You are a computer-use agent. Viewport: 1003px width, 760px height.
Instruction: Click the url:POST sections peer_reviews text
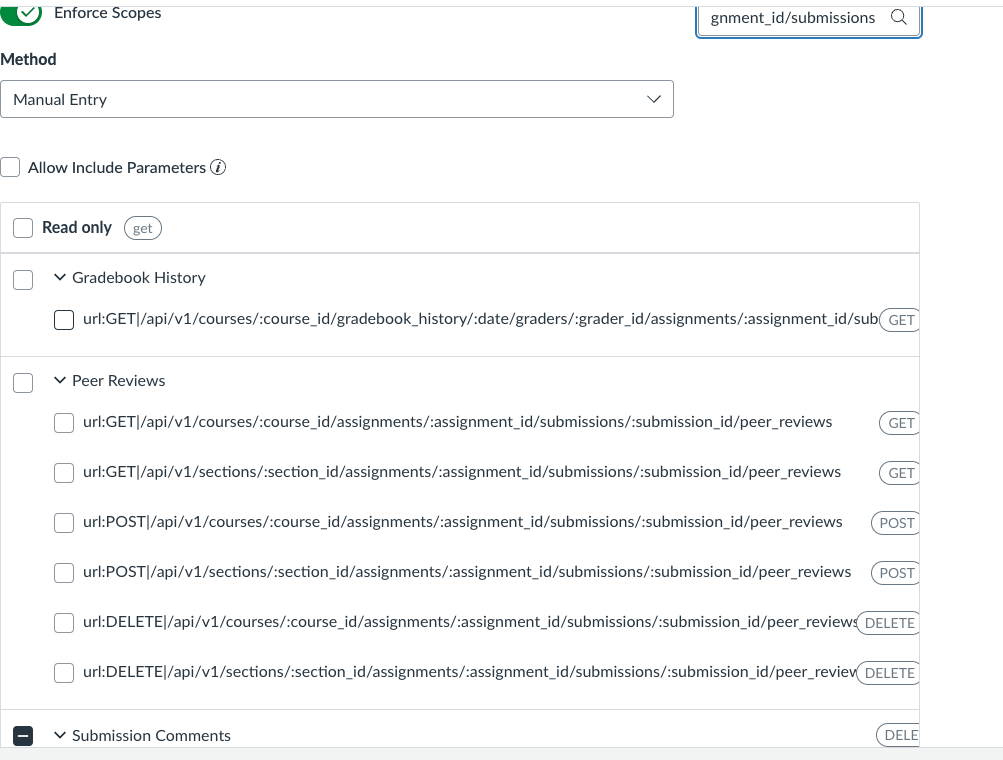pos(467,571)
